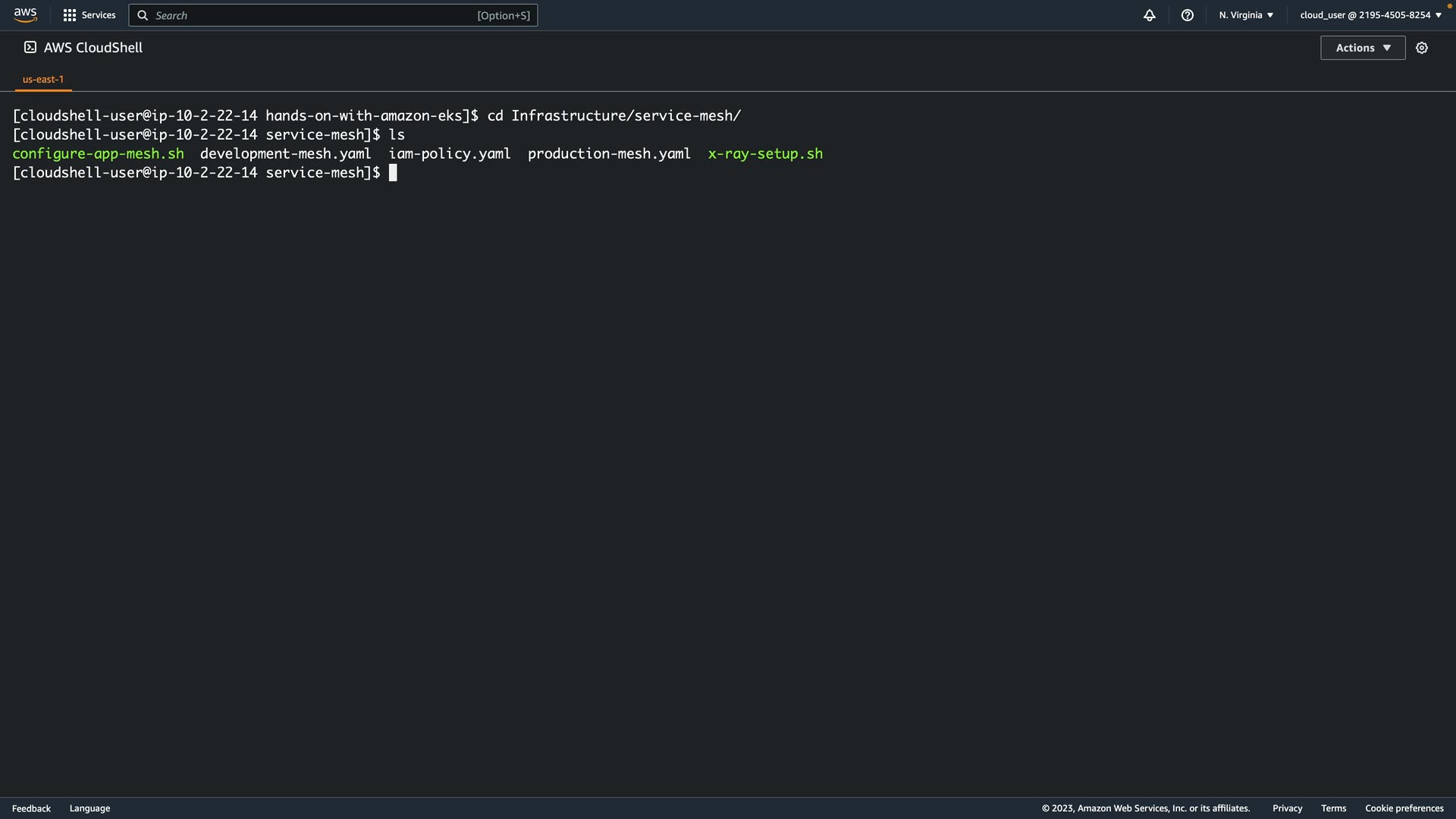1456x819 pixels.
Task: Open CloudShell preferences gear icon
Action: pos(1422,48)
